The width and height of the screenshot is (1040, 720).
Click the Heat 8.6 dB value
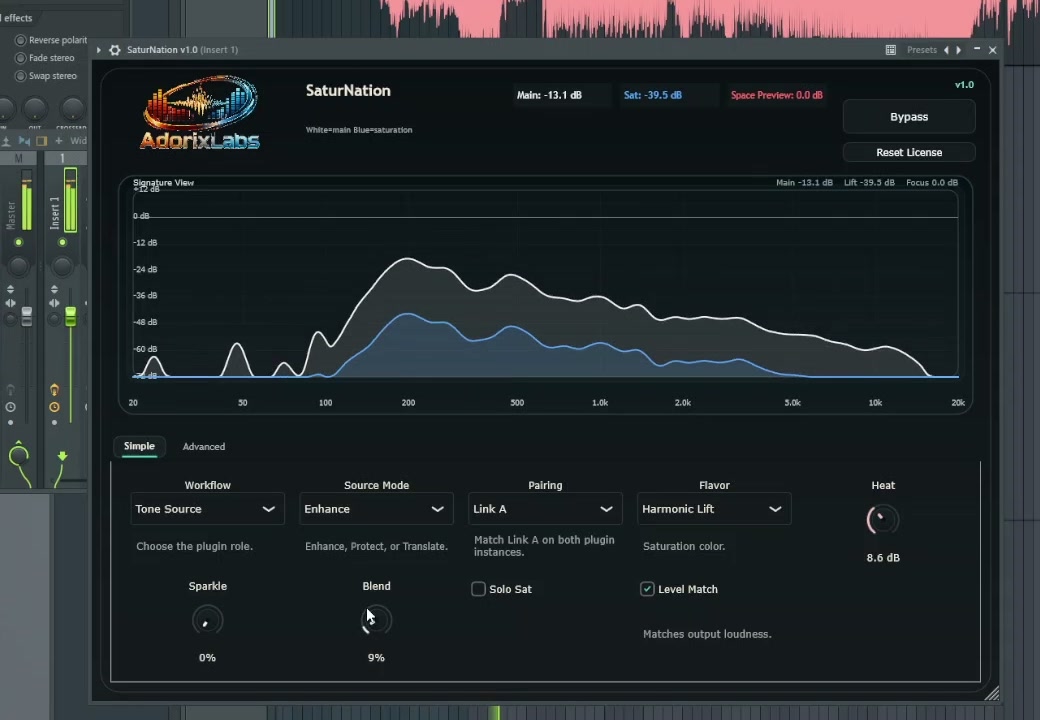point(883,558)
